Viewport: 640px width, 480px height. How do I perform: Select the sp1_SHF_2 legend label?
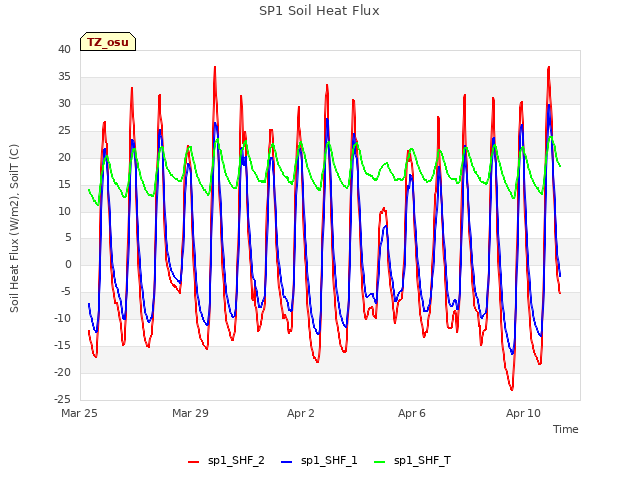coord(236,460)
